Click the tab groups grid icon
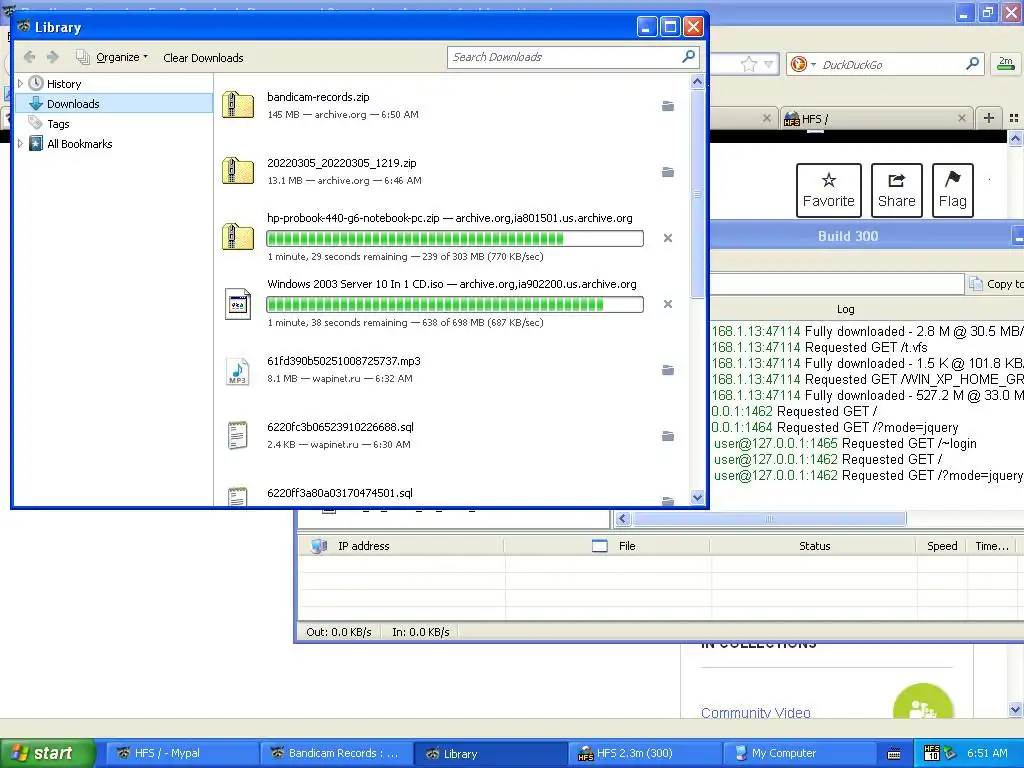The height and width of the screenshot is (768, 1024). [x=1014, y=118]
